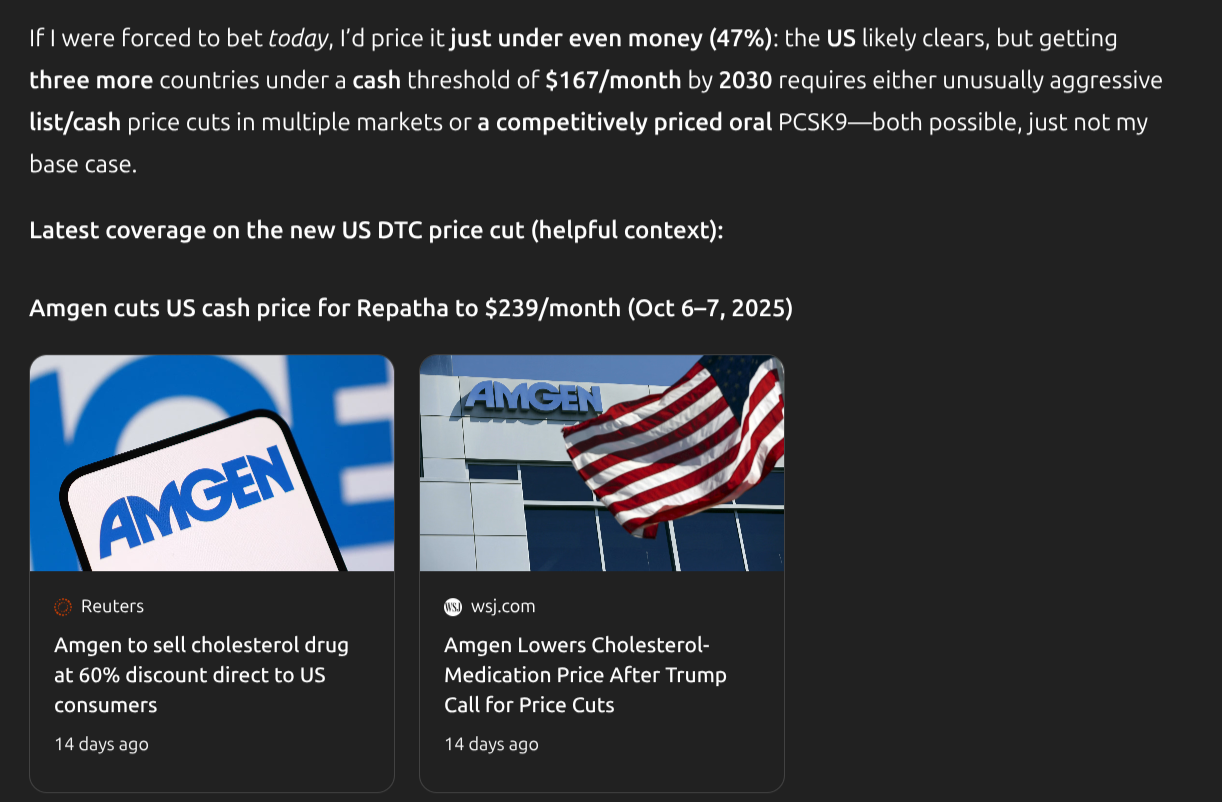The width and height of the screenshot is (1222, 802).
Task: Click "14 days ago" on WSJ card
Action: [491, 744]
